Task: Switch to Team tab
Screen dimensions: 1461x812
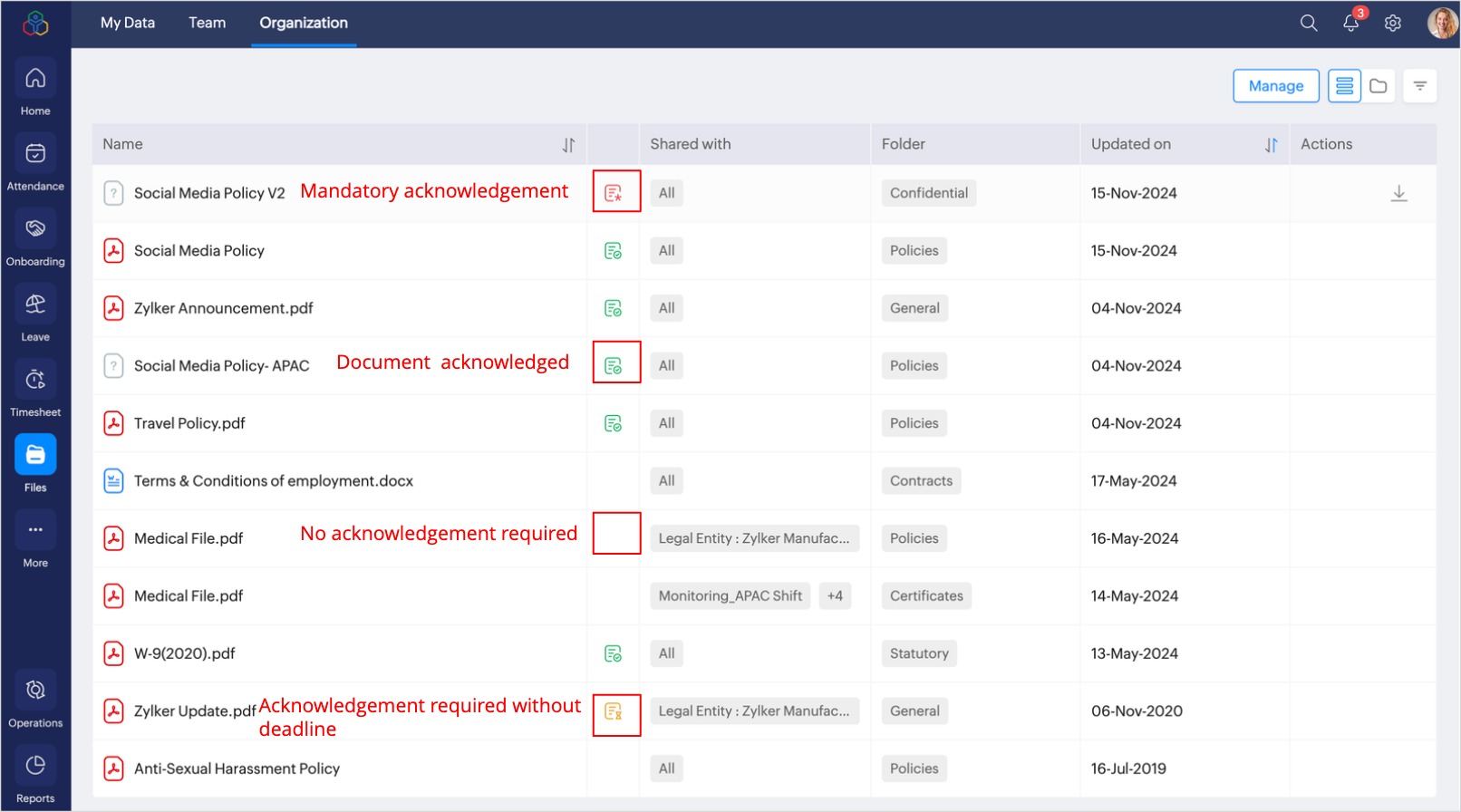Action: 207,23
